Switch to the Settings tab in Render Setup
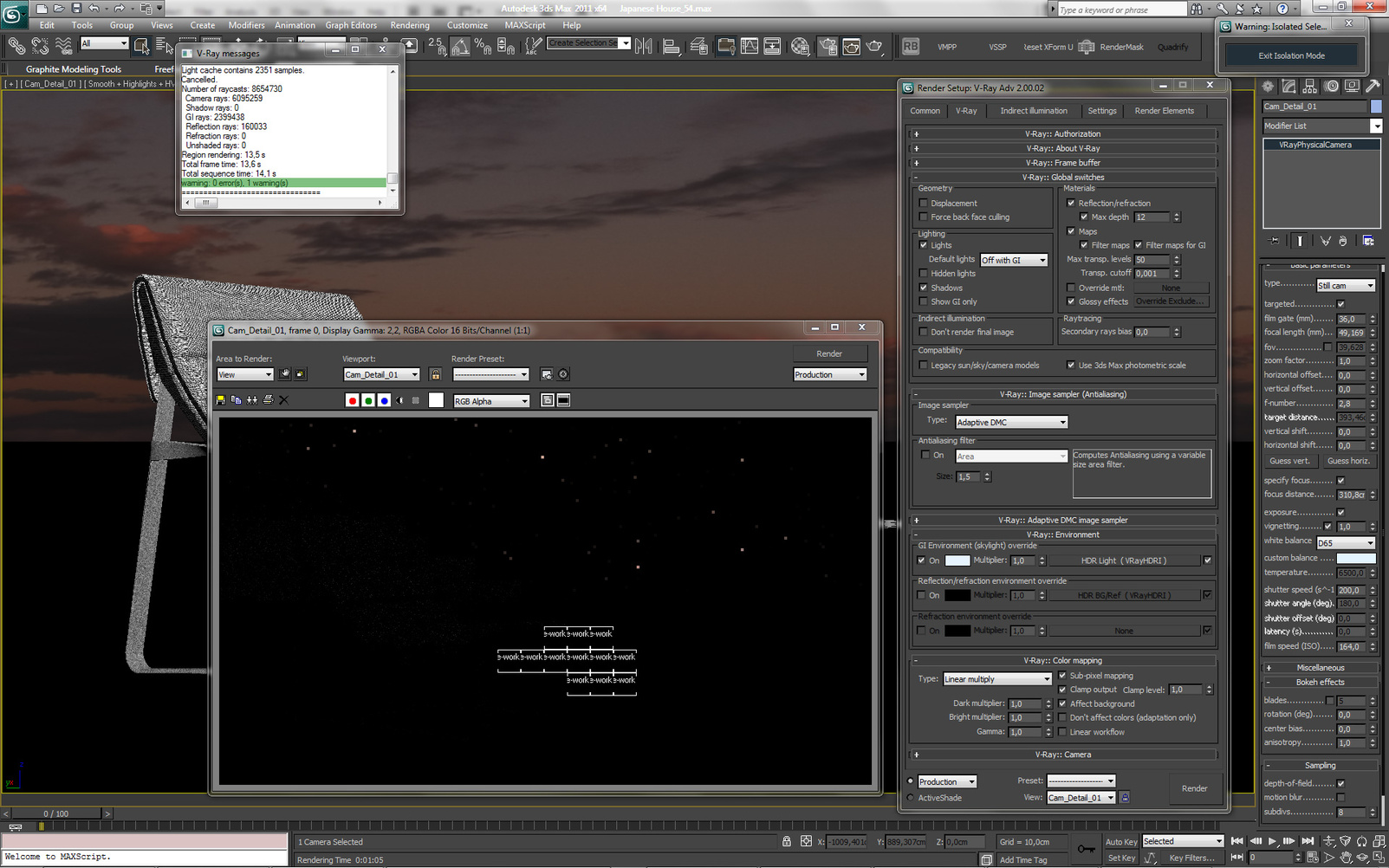 (x=1101, y=111)
